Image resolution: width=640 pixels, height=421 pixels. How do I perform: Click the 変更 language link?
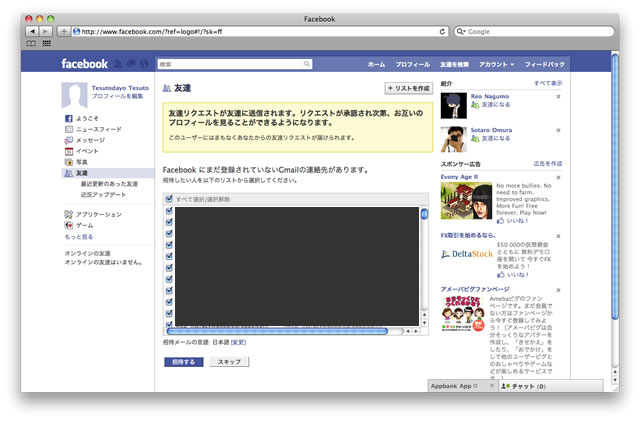pyautogui.click(x=238, y=343)
